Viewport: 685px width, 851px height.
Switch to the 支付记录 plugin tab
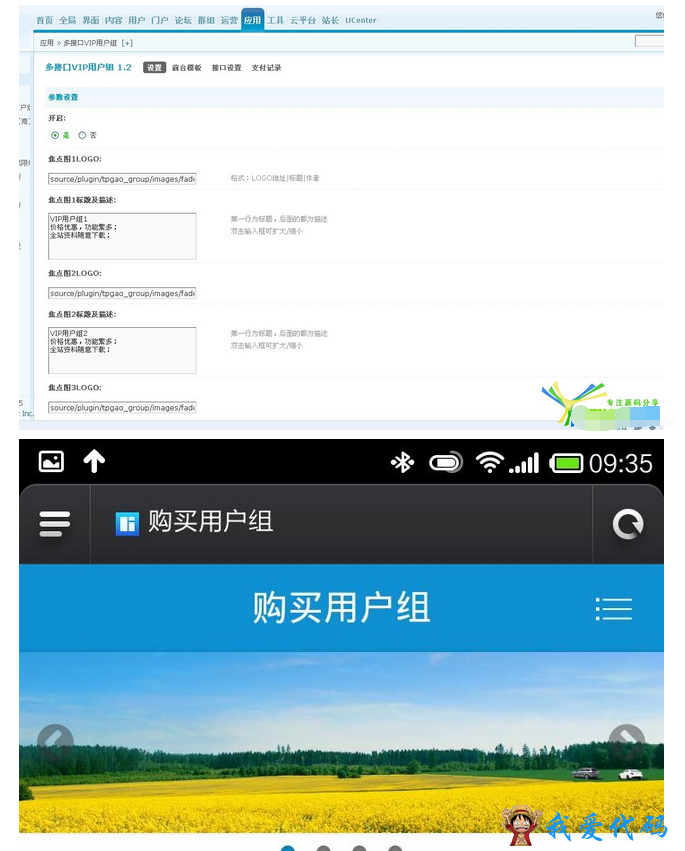click(x=266, y=68)
